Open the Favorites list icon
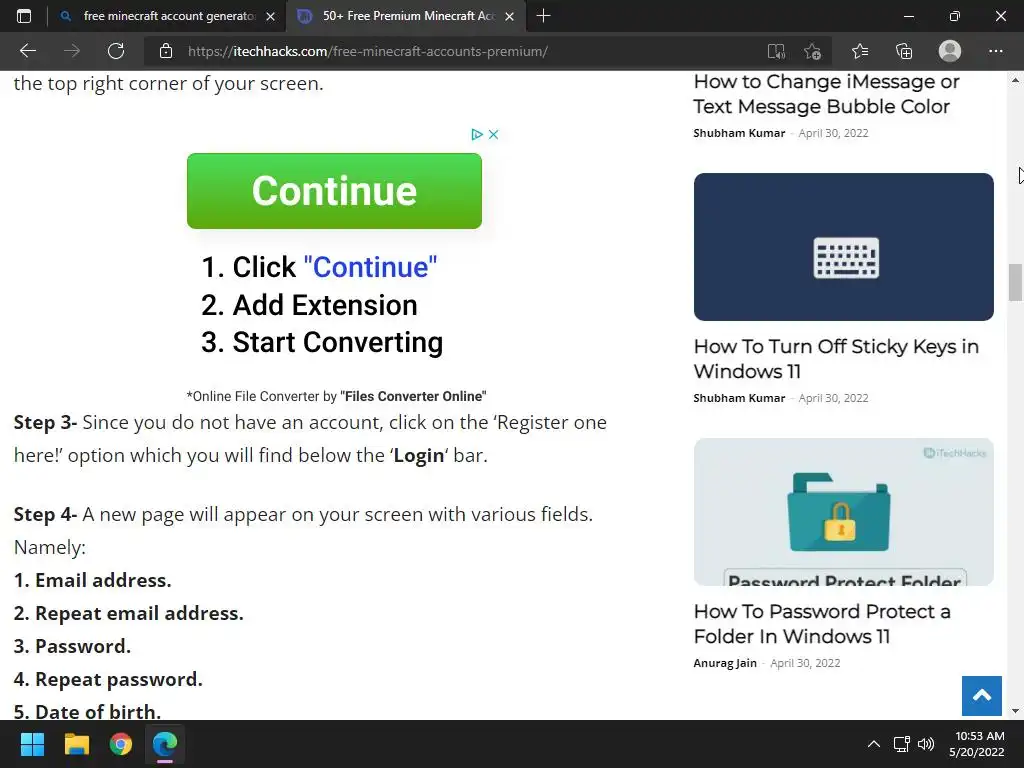The height and width of the screenshot is (768, 1024). click(859, 51)
